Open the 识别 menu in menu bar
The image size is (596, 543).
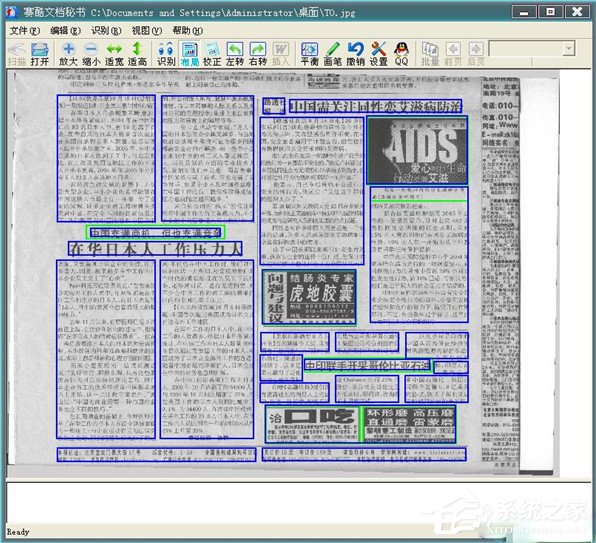(x=106, y=30)
